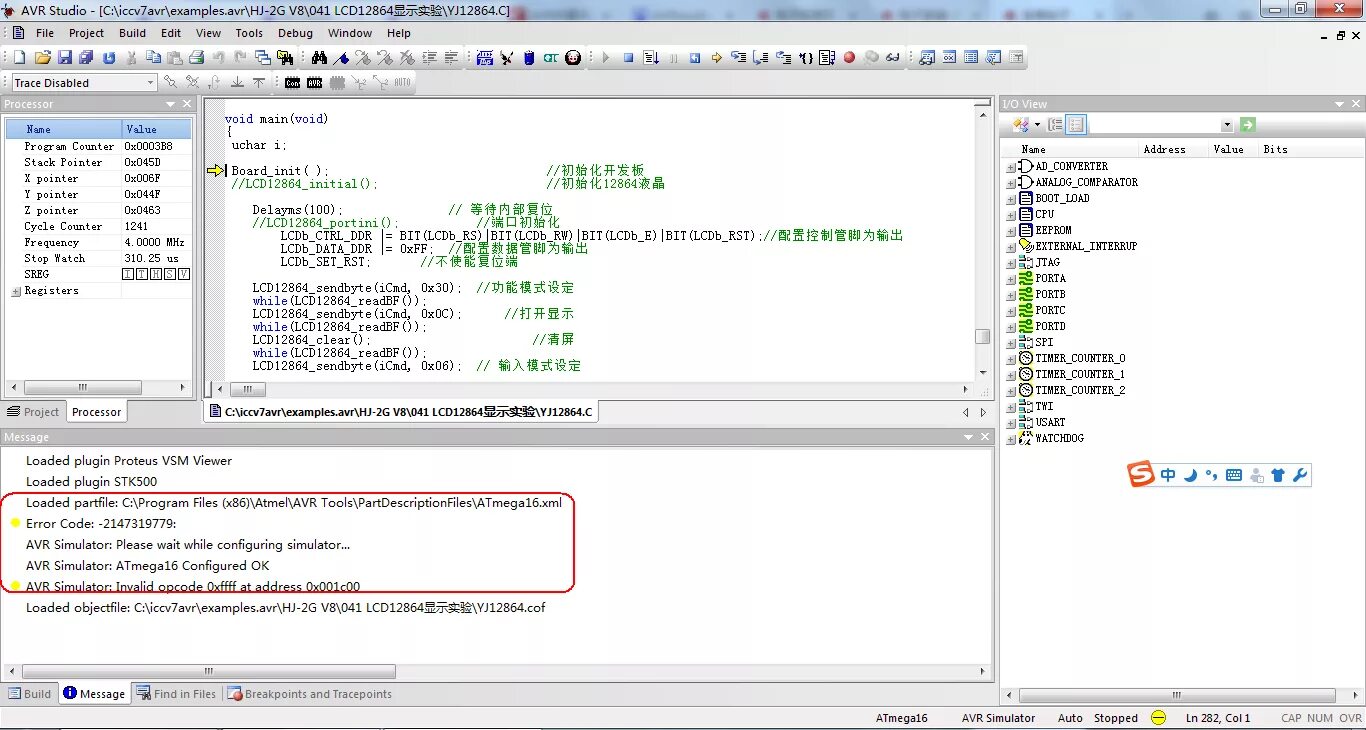The height and width of the screenshot is (730, 1366).
Task: Click the Save All toolbar icon
Action: tap(86, 57)
